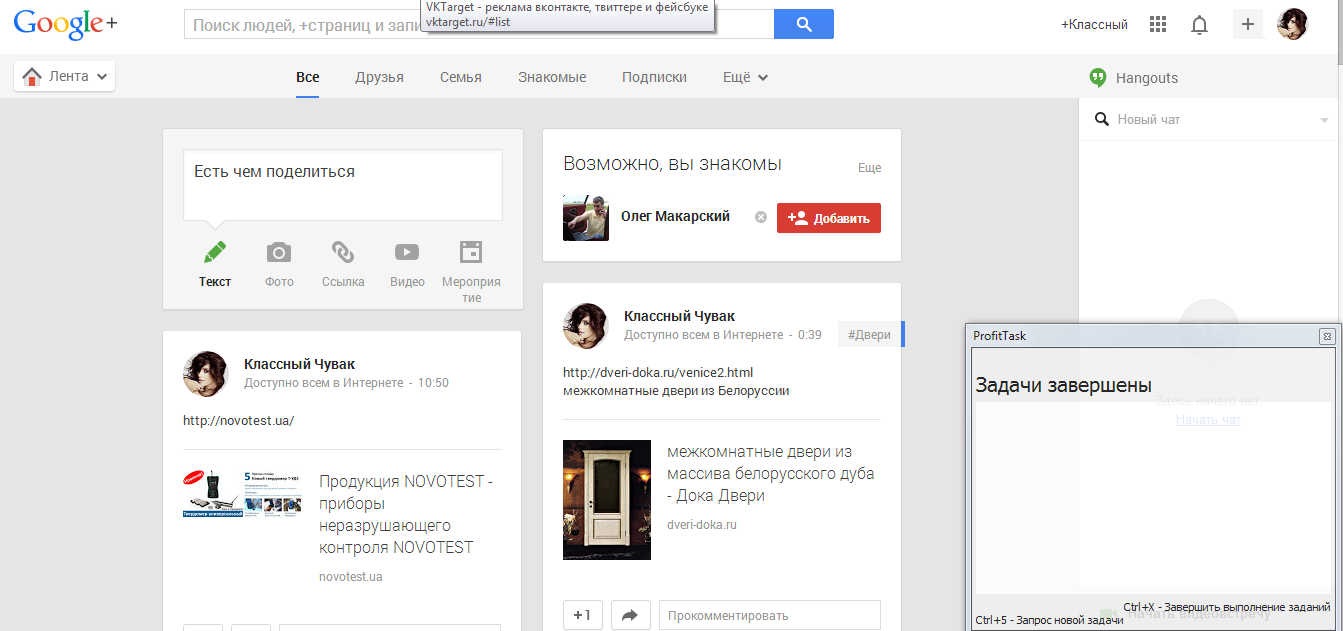The width and height of the screenshot is (1343, 631).
Task: Click the NOVOTEST preview thumbnail
Action: click(242, 494)
